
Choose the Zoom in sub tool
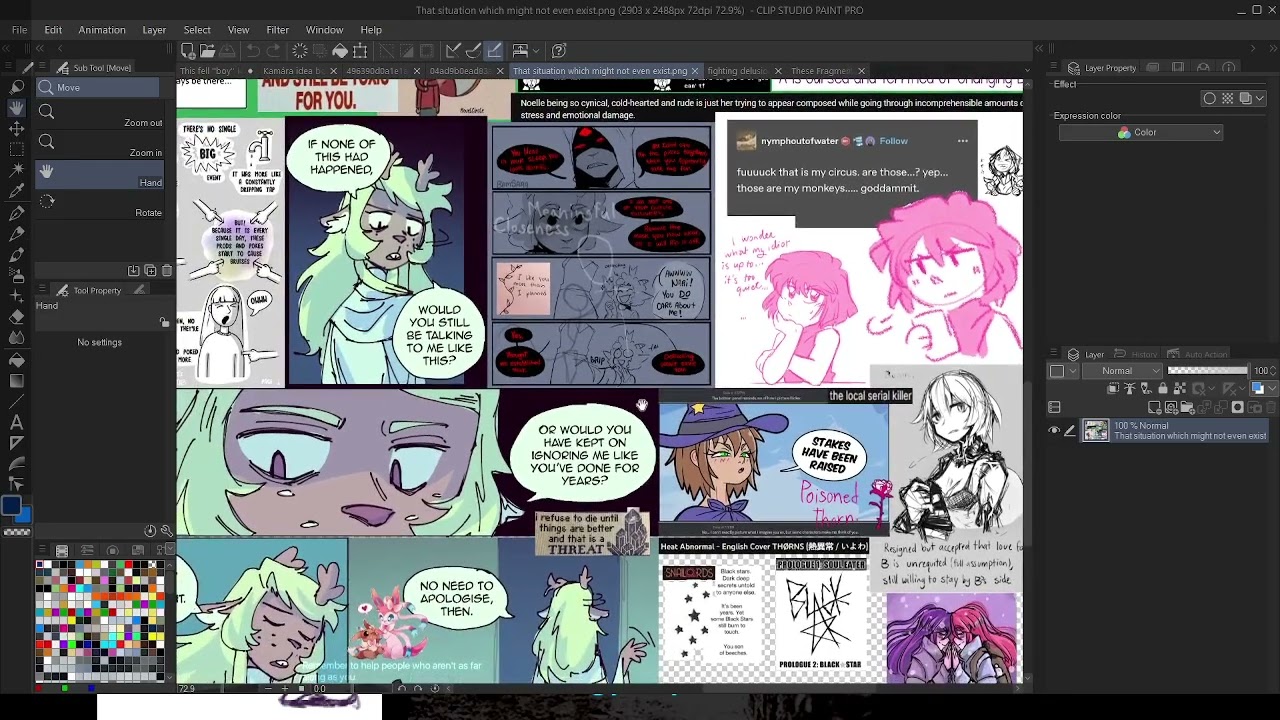pos(101,148)
